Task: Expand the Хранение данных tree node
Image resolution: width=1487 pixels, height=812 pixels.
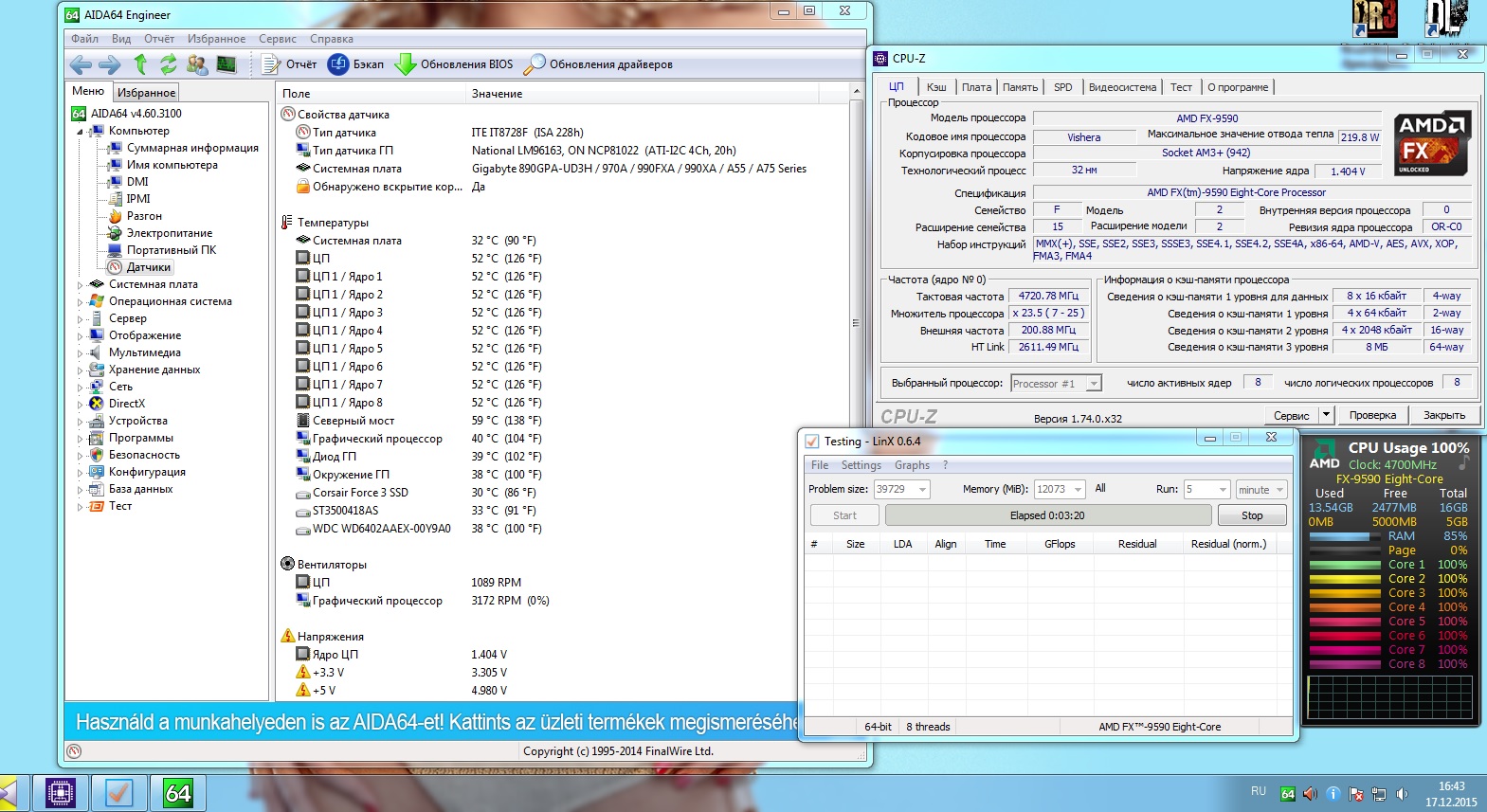Action: (x=80, y=370)
